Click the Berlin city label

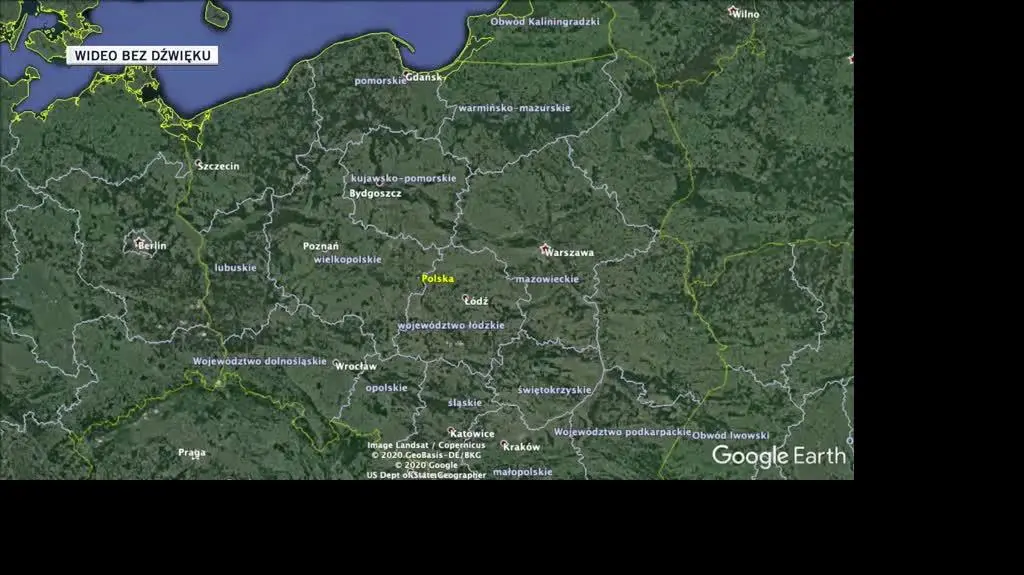[x=153, y=246]
